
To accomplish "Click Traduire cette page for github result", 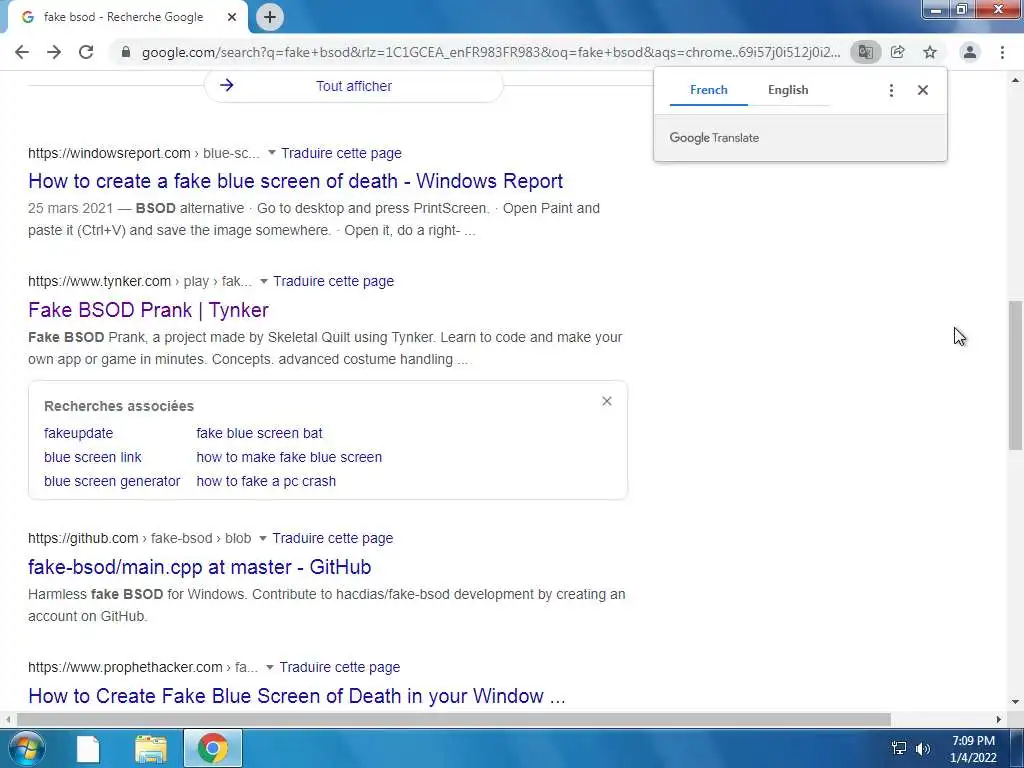I will (x=332, y=538).
